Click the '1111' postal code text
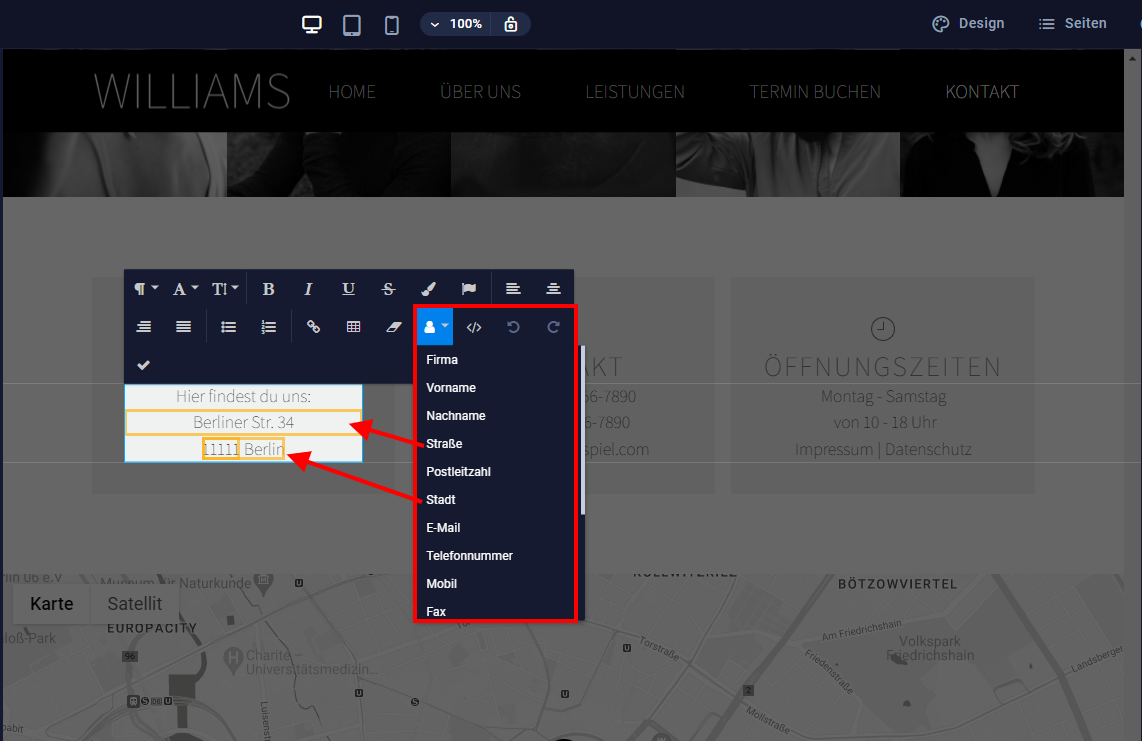 click(221, 449)
